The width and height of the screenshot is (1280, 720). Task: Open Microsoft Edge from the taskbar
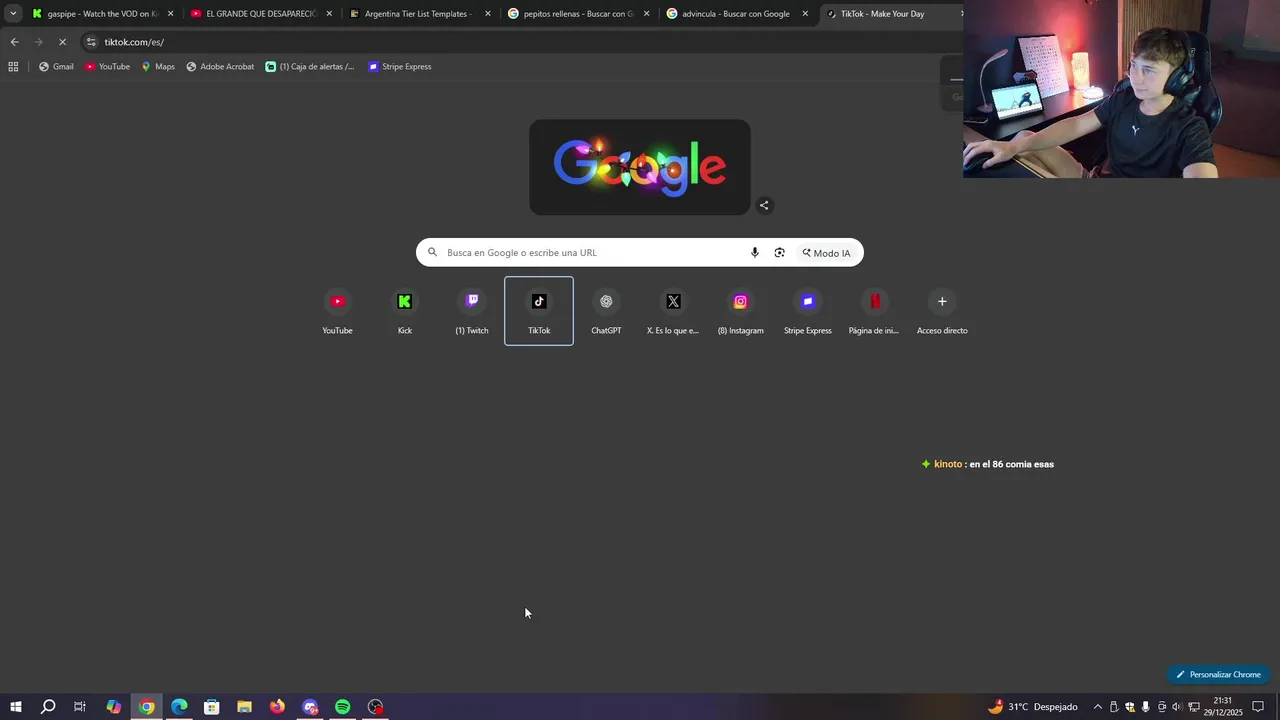tap(179, 707)
